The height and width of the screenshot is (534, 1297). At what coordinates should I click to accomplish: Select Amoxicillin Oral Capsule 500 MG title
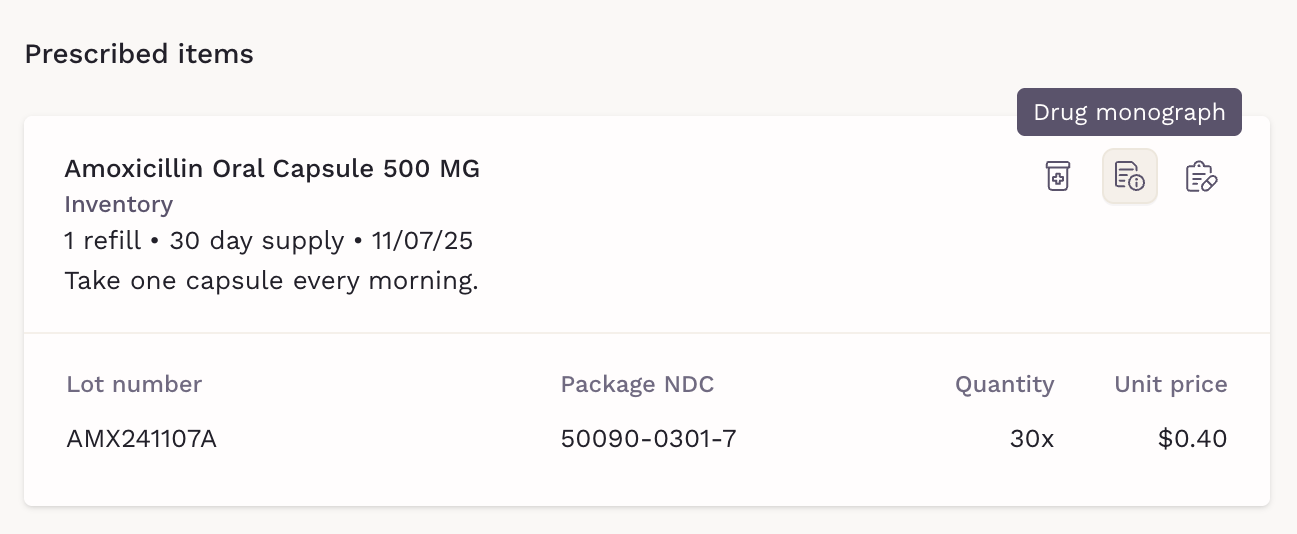272,169
